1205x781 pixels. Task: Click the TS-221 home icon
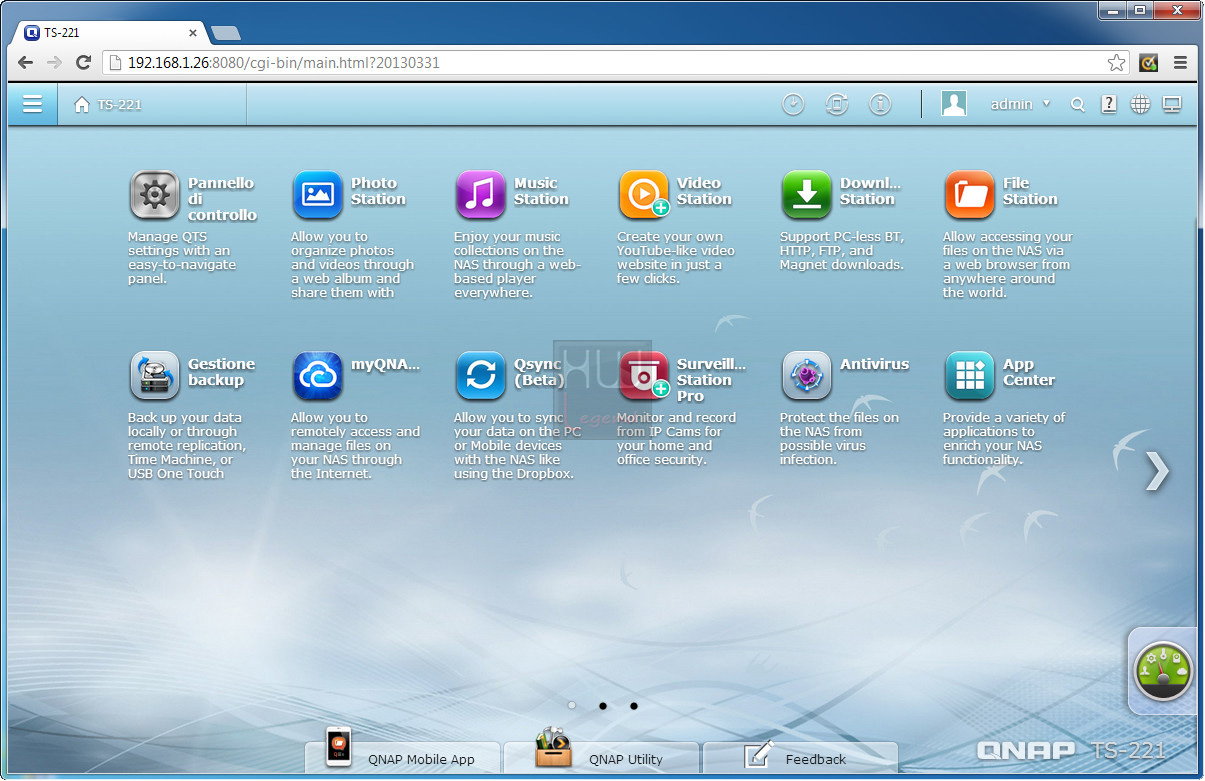(82, 104)
